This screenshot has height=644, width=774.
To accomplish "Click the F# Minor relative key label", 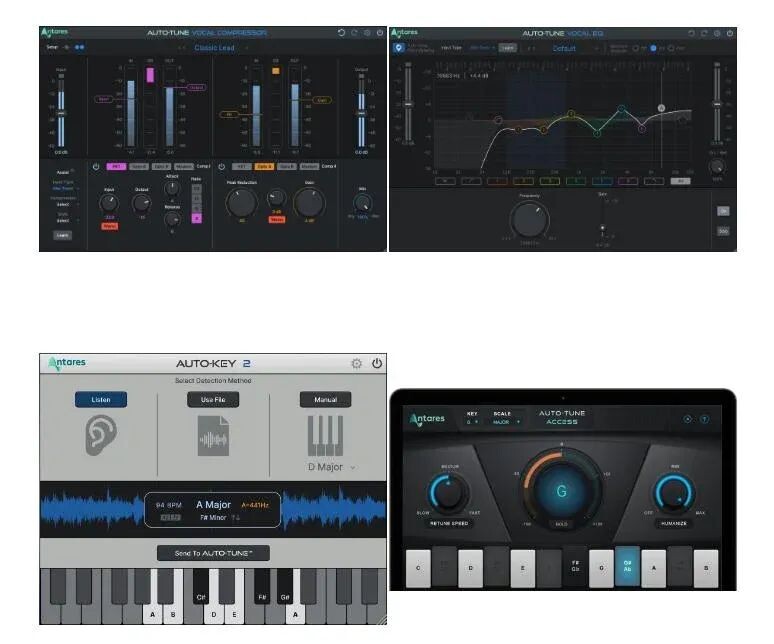I will coord(213,517).
